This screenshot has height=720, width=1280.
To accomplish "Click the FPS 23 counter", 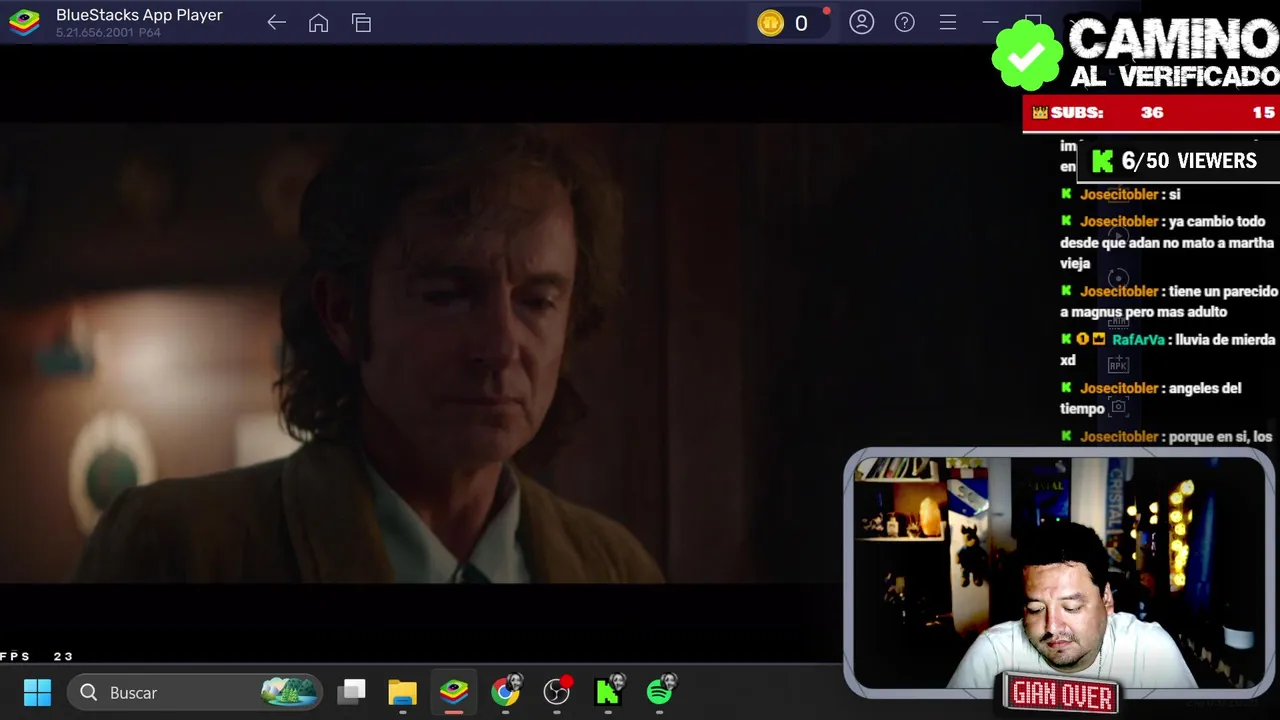I will [x=37, y=657].
